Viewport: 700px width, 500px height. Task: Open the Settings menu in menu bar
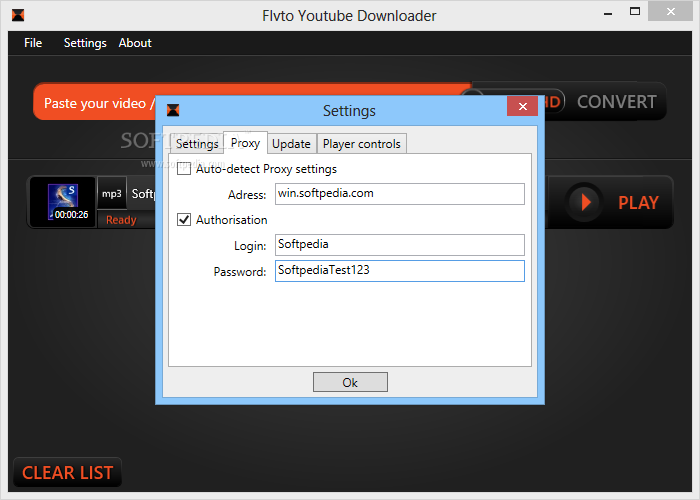[x=85, y=43]
